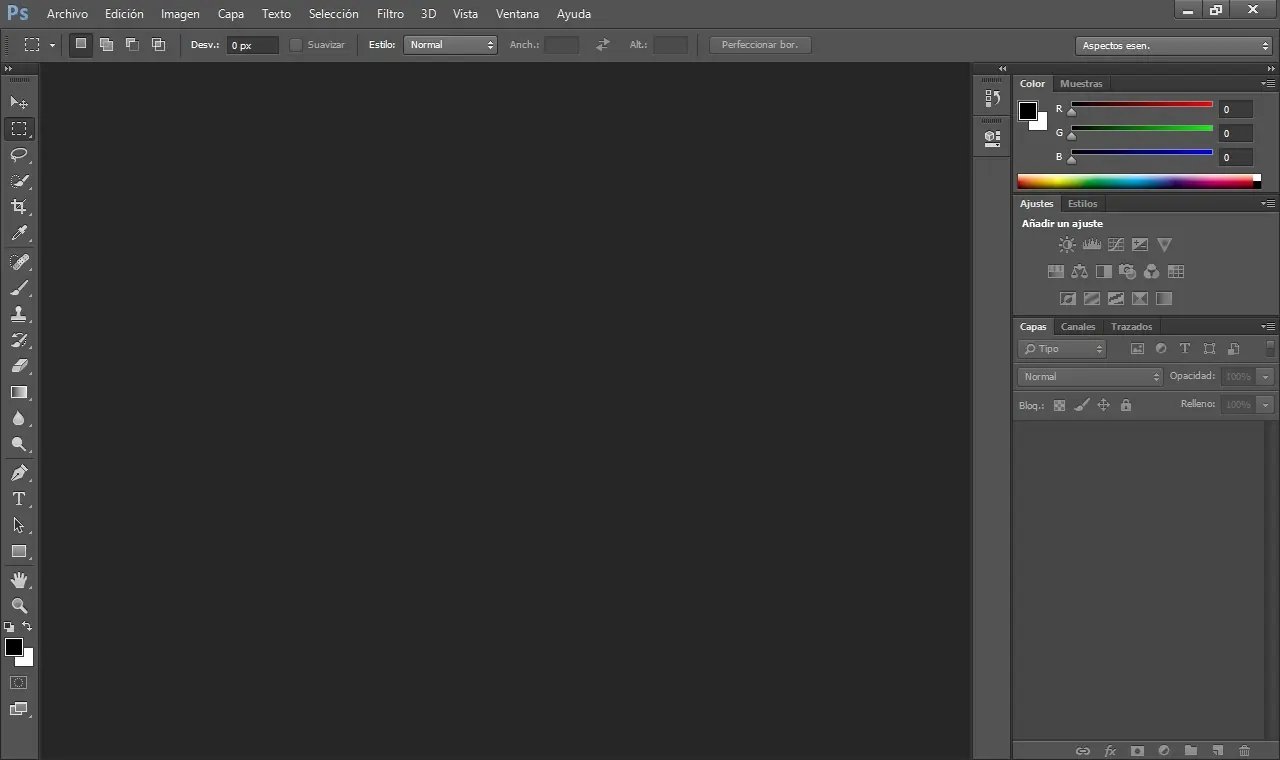Viewport: 1280px width, 760px height.
Task: Select the Brush tool
Action: [18, 288]
